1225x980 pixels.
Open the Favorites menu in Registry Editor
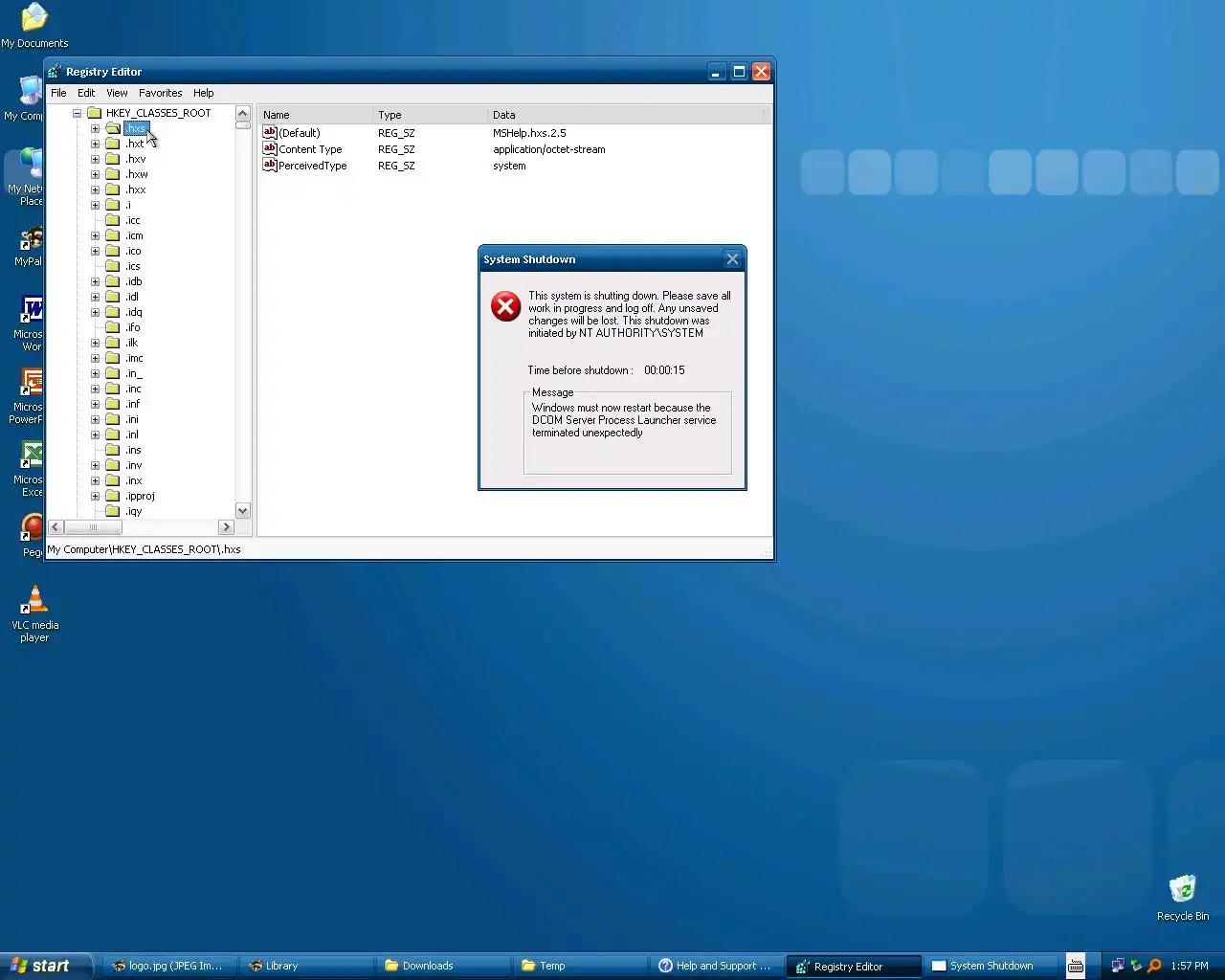tap(160, 93)
